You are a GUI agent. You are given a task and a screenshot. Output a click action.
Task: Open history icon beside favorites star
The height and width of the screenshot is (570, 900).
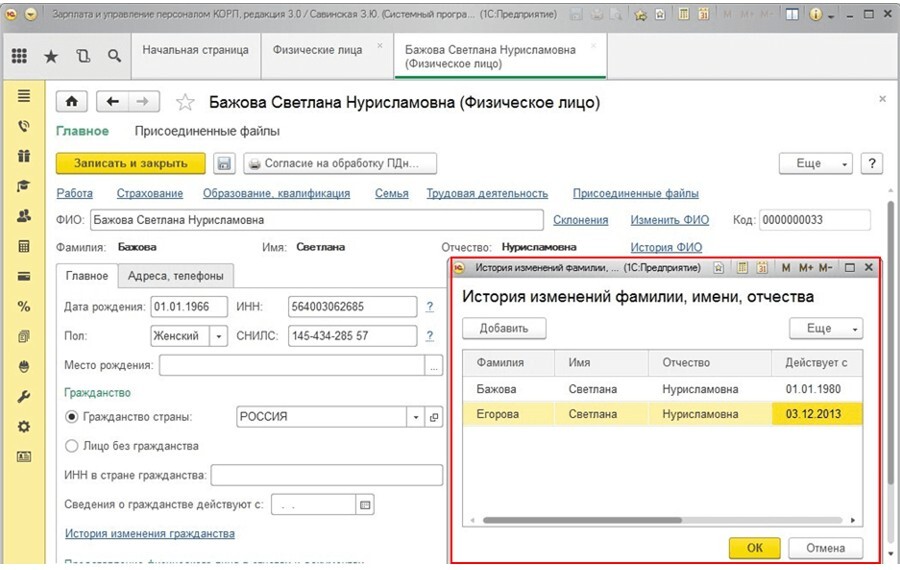83,56
